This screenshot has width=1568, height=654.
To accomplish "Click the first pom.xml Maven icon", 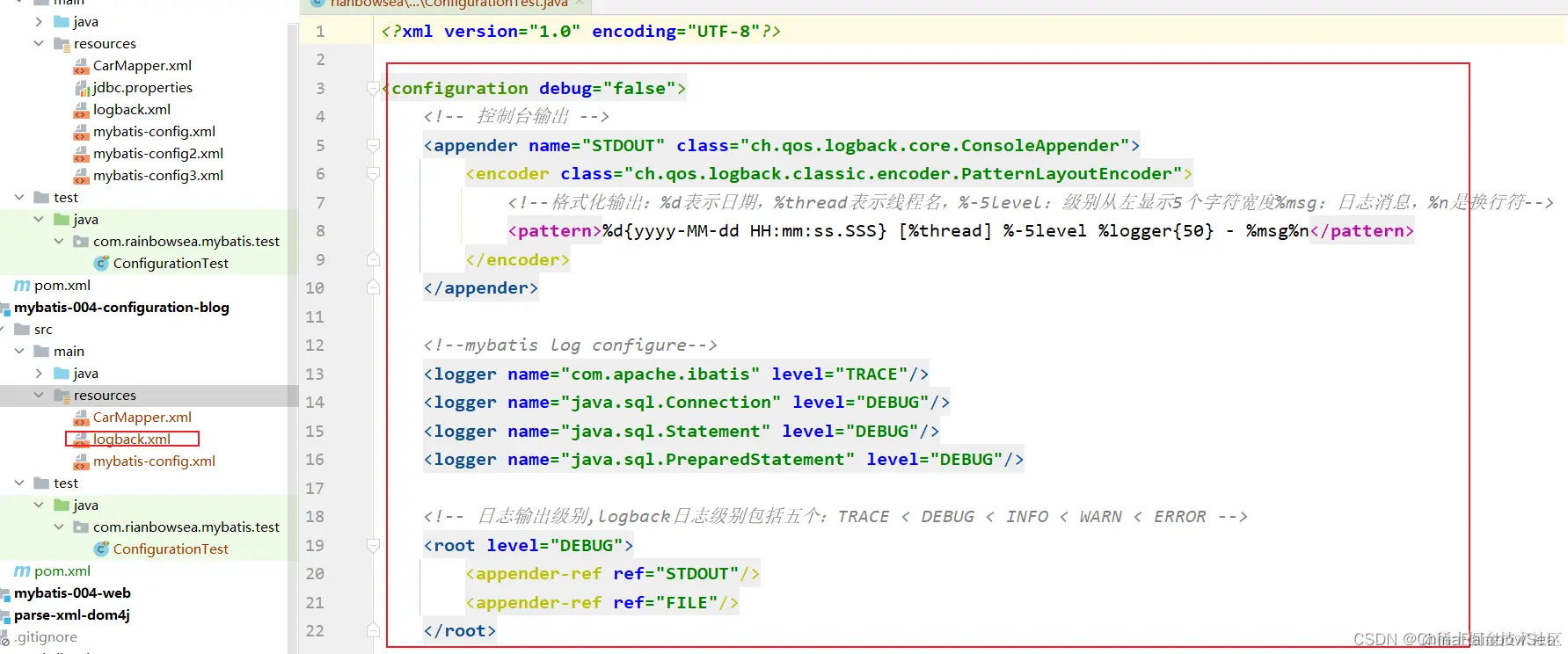I will [x=22, y=286].
